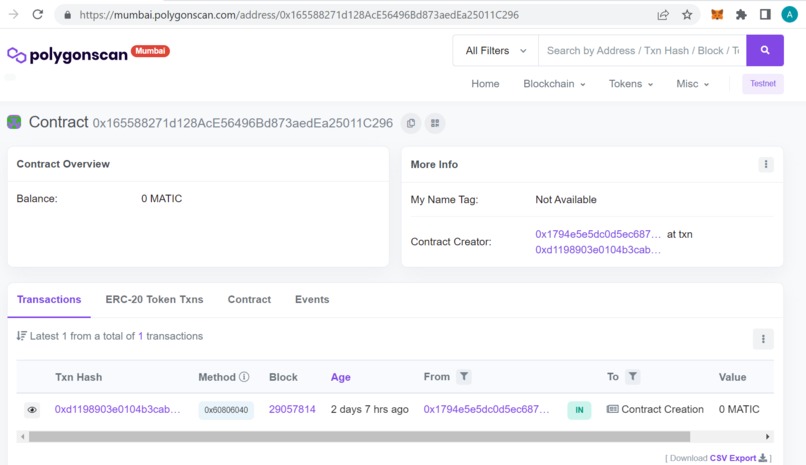Open transactions list three-dot menu
The height and width of the screenshot is (465, 806).
[x=763, y=339]
